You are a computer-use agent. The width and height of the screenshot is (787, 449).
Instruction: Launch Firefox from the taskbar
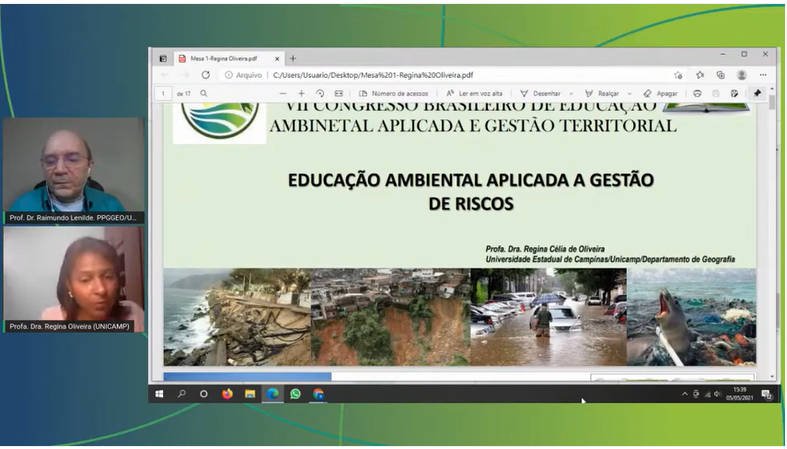(x=227, y=394)
